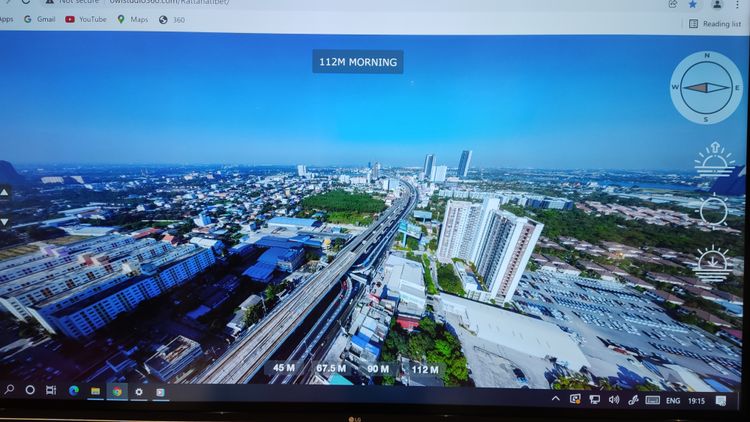Viewport: 750px width, 422px height.
Task: Click the share page icon
Action: [673, 4]
